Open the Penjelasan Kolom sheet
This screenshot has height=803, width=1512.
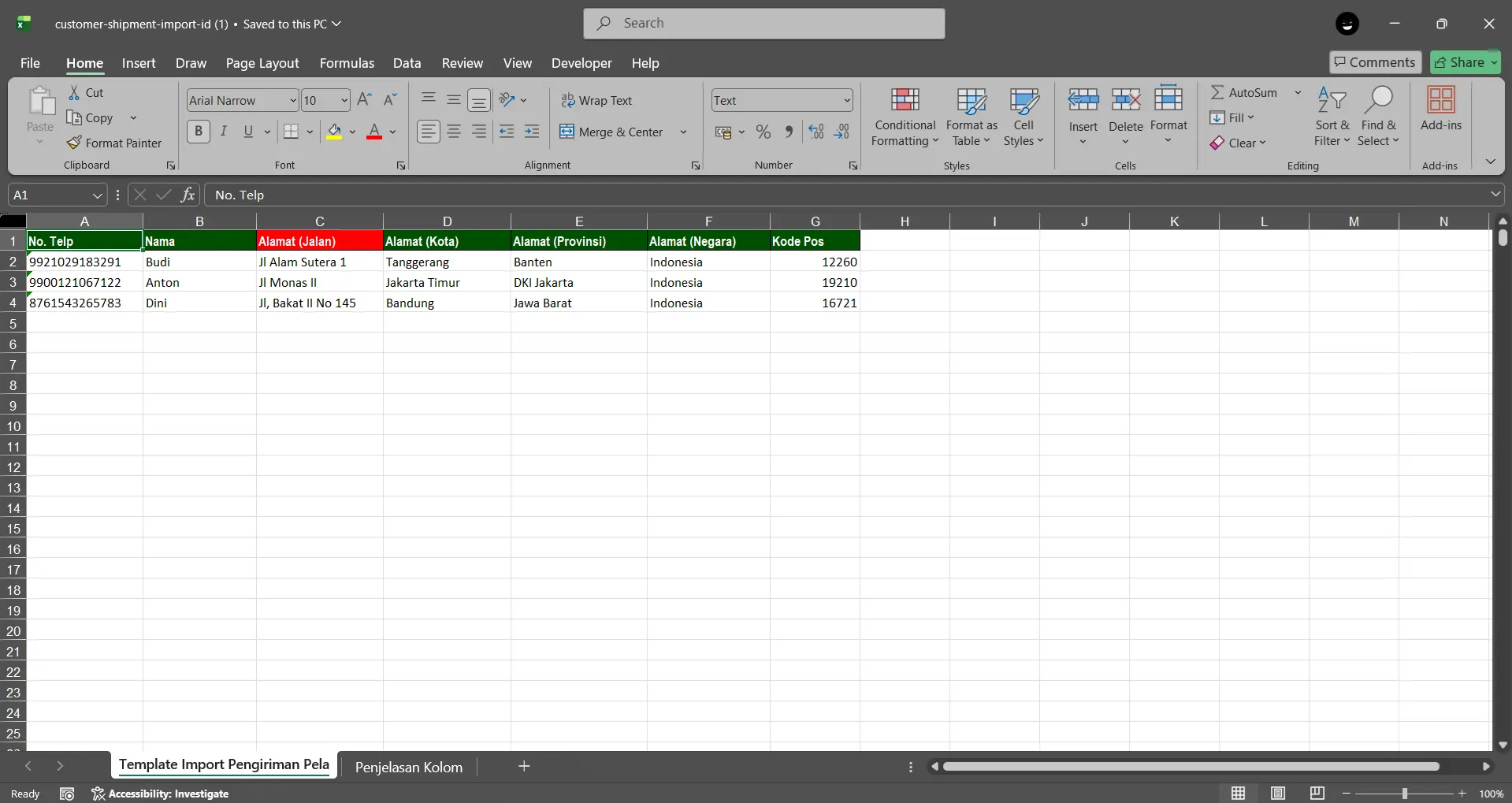(x=408, y=765)
